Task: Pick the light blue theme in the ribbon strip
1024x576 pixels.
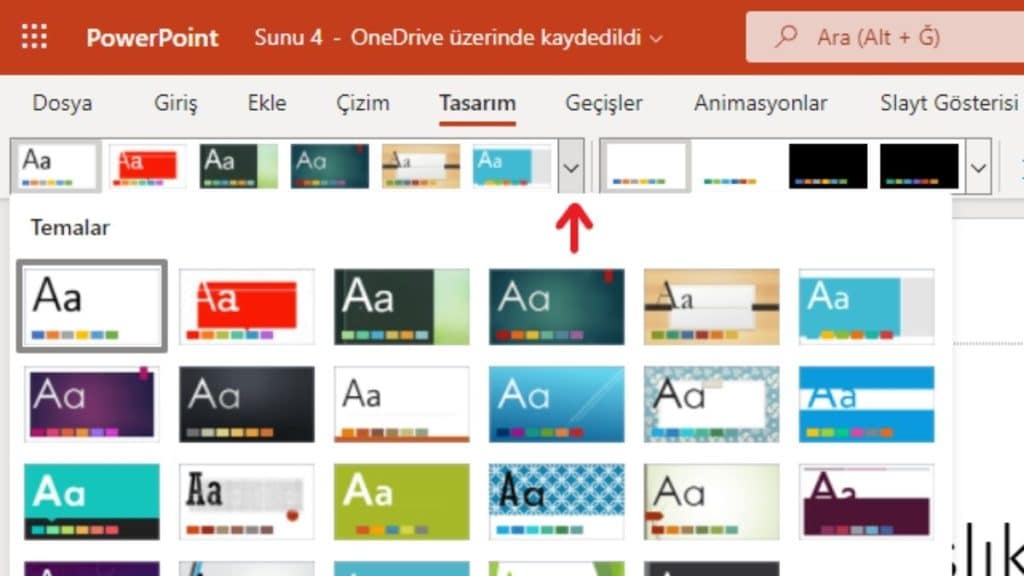Action: [x=512, y=167]
